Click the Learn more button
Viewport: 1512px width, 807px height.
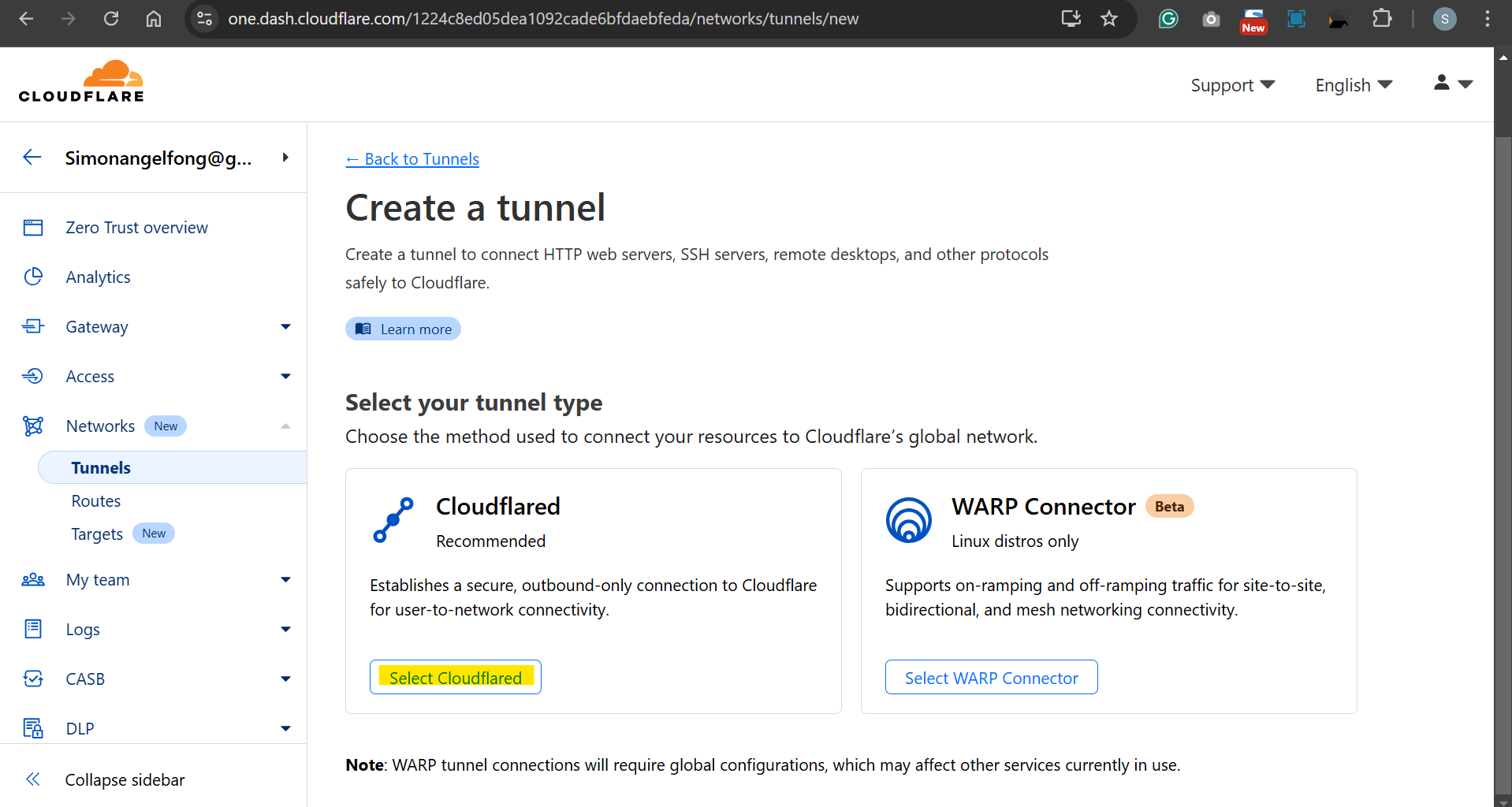click(403, 329)
